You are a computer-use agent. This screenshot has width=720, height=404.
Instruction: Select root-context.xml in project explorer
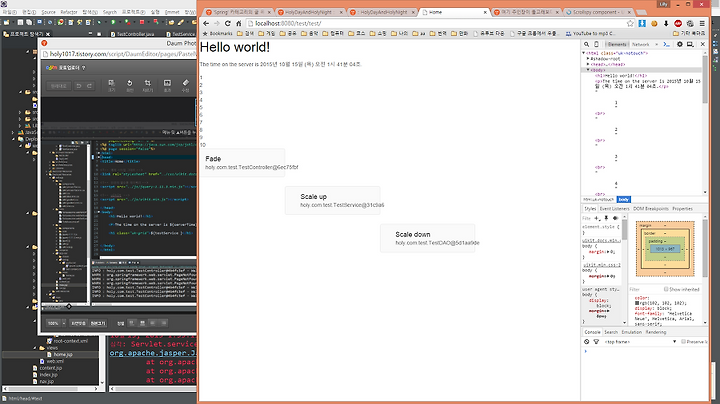[67, 341]
